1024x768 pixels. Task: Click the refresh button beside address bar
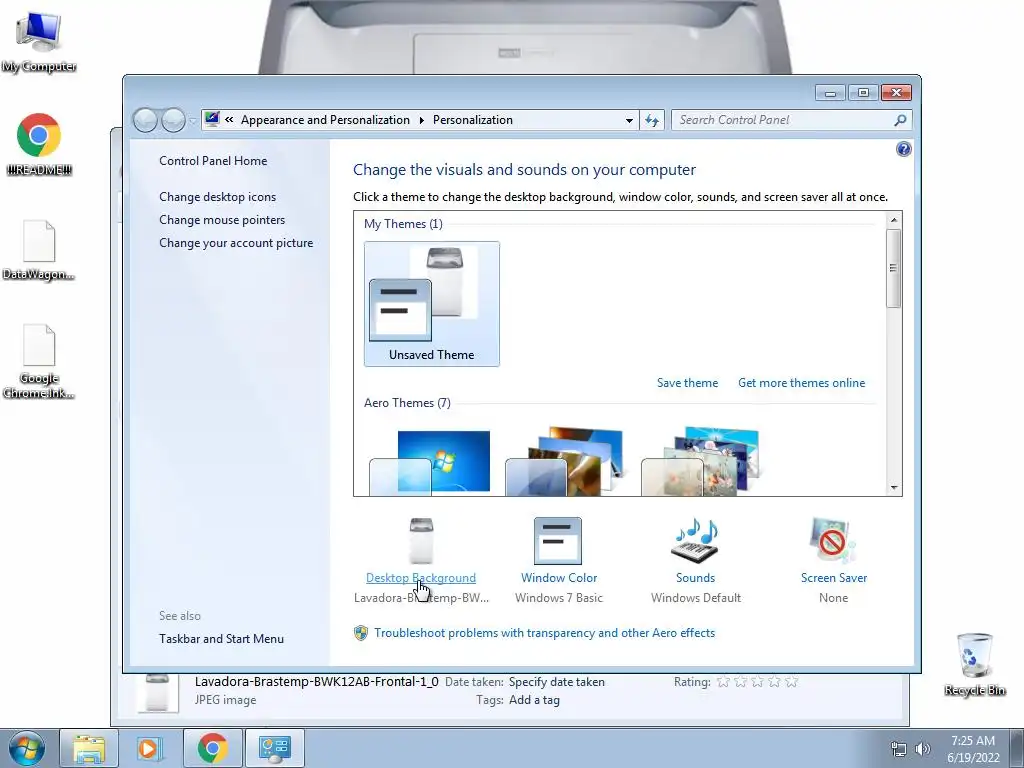click(652, 120)
